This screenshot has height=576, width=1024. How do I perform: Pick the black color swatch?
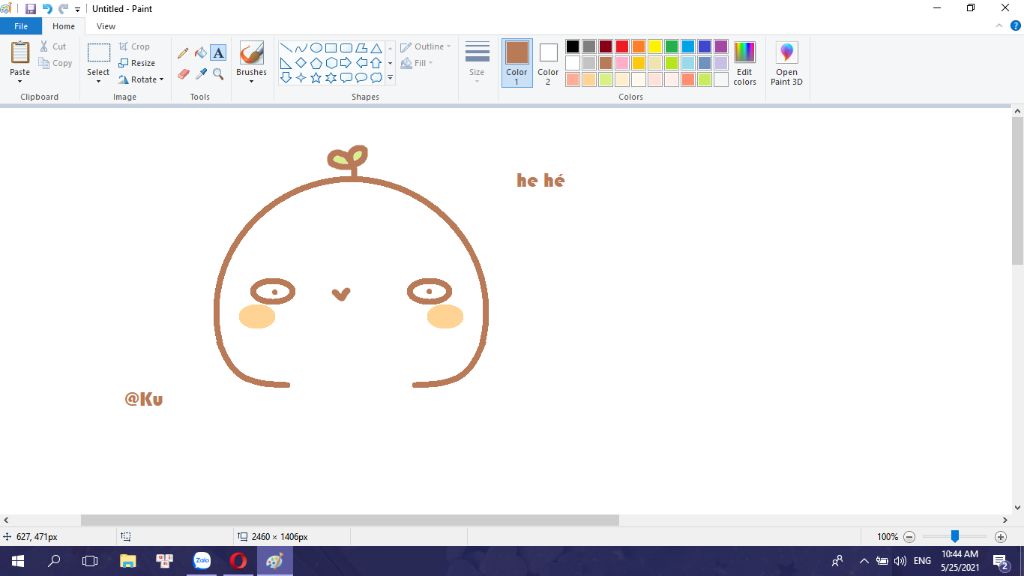pos(573,46)
